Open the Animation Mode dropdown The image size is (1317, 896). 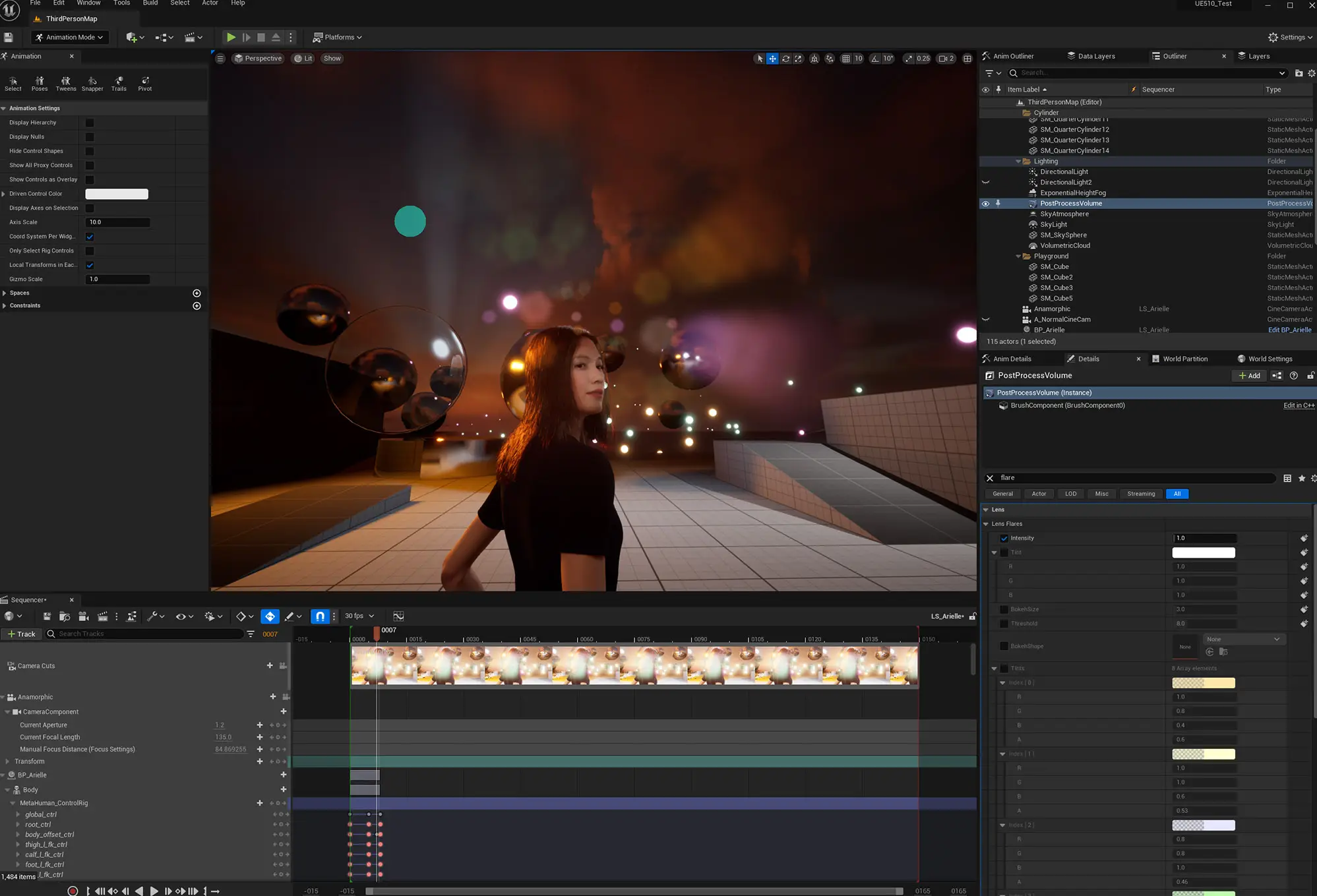click(x=70, y=38)
